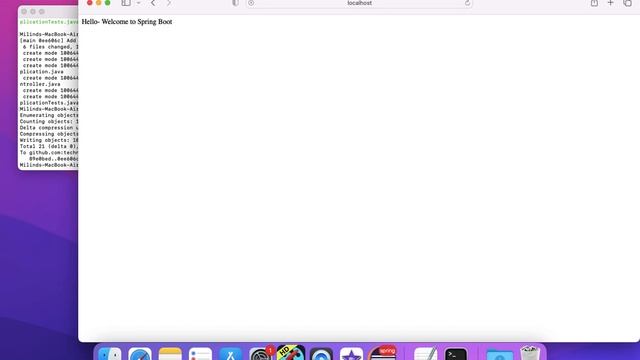This screenshot has width=640, height=360.
Task: Click 'ntroller.java' line in Terminal window
Action: (40, 84)
